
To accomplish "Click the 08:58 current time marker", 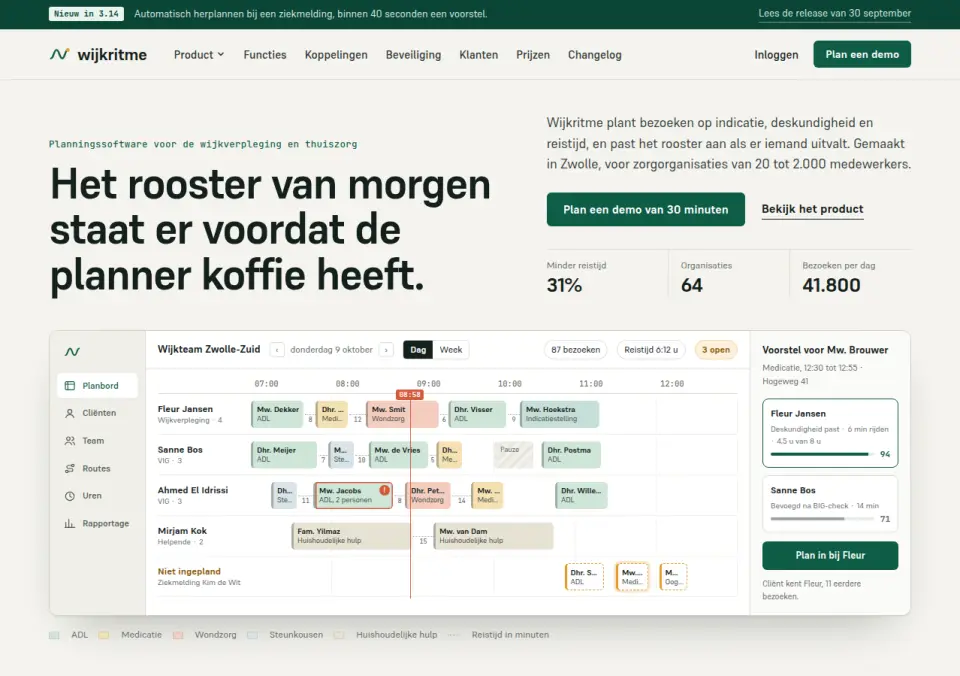I will point(410,394).
